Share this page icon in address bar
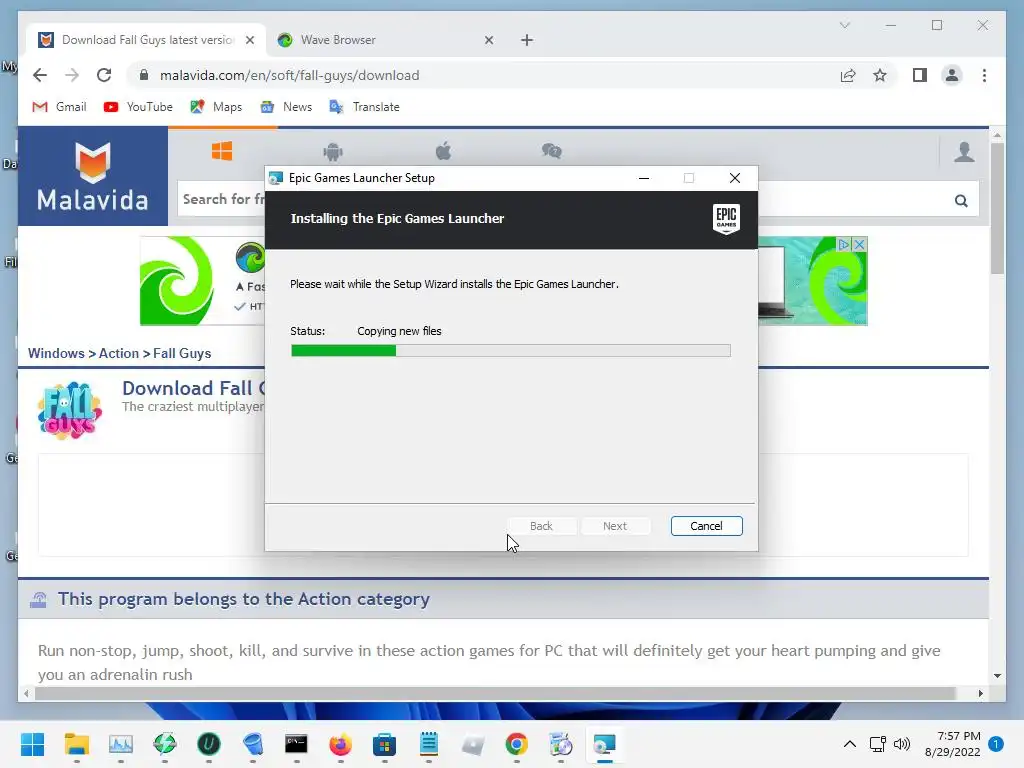 [x=848, y=75]
